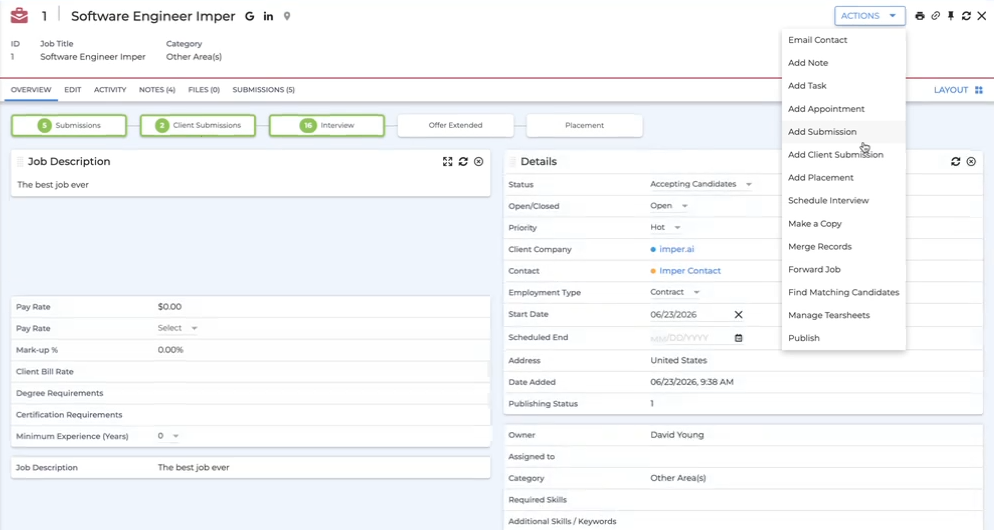The image size is (994, 530).
Task: Remove the Job Description card
Action: click(x=479, y=162)
